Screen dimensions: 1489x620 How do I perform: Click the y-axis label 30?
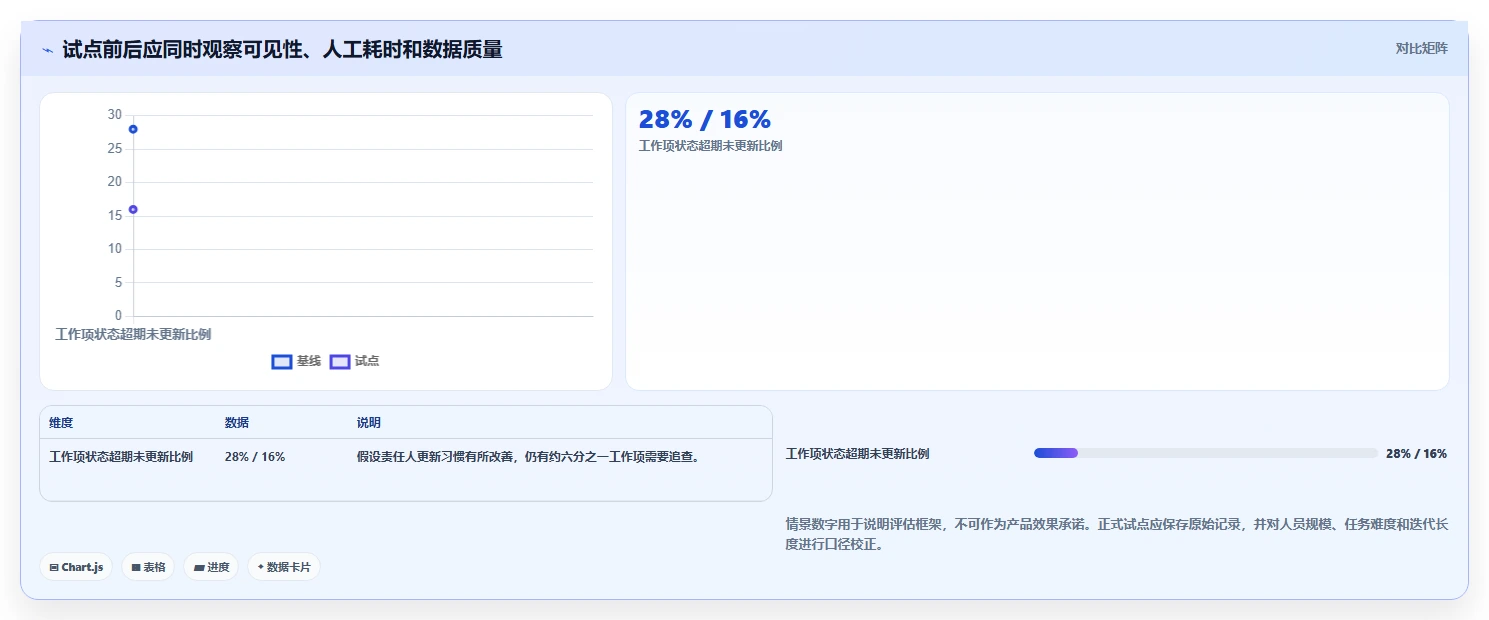[115, 115]
